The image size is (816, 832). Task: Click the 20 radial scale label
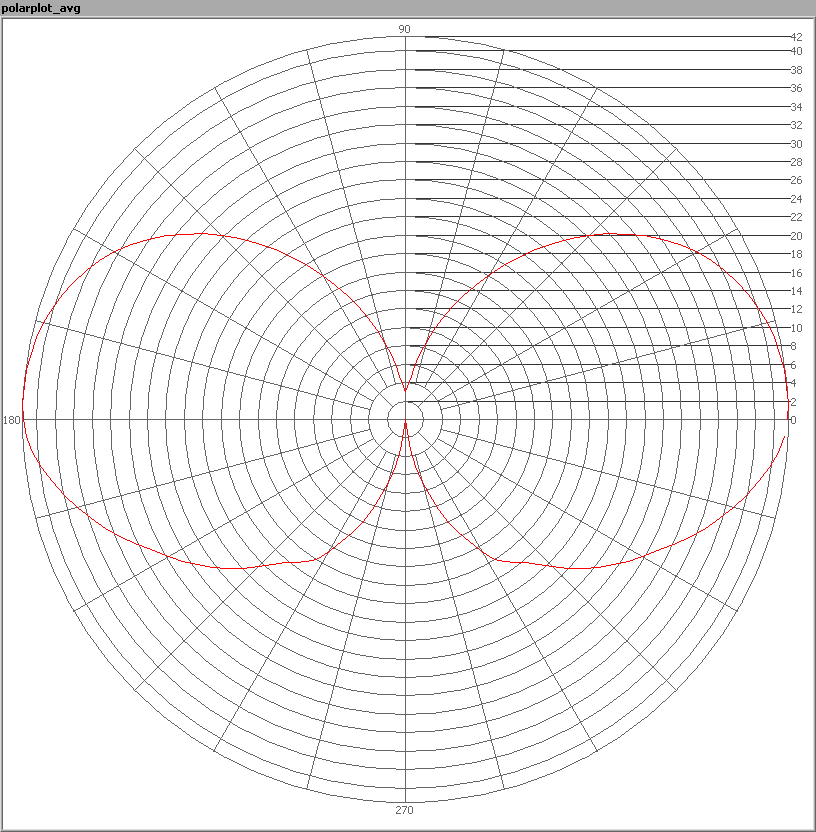pos(796,236)
